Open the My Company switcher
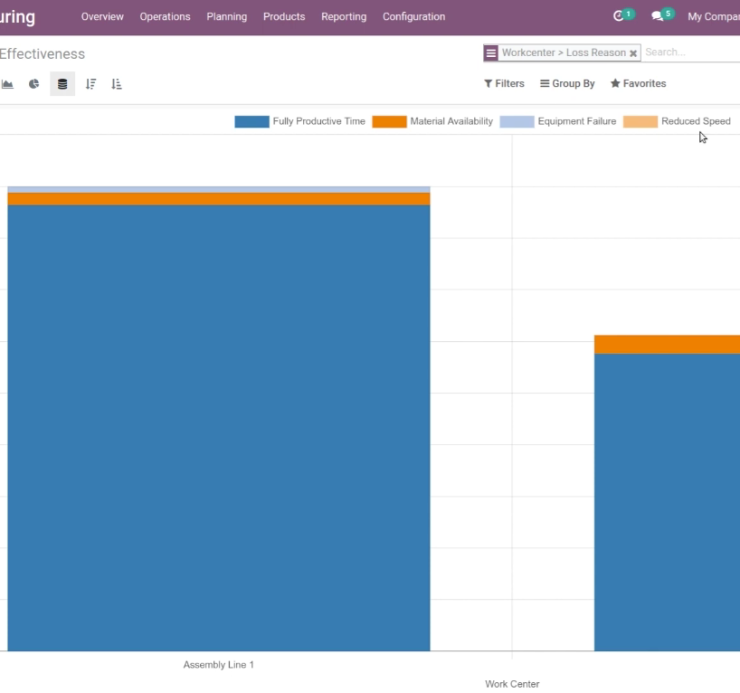The image size is (740, 693). pos(714,17)
